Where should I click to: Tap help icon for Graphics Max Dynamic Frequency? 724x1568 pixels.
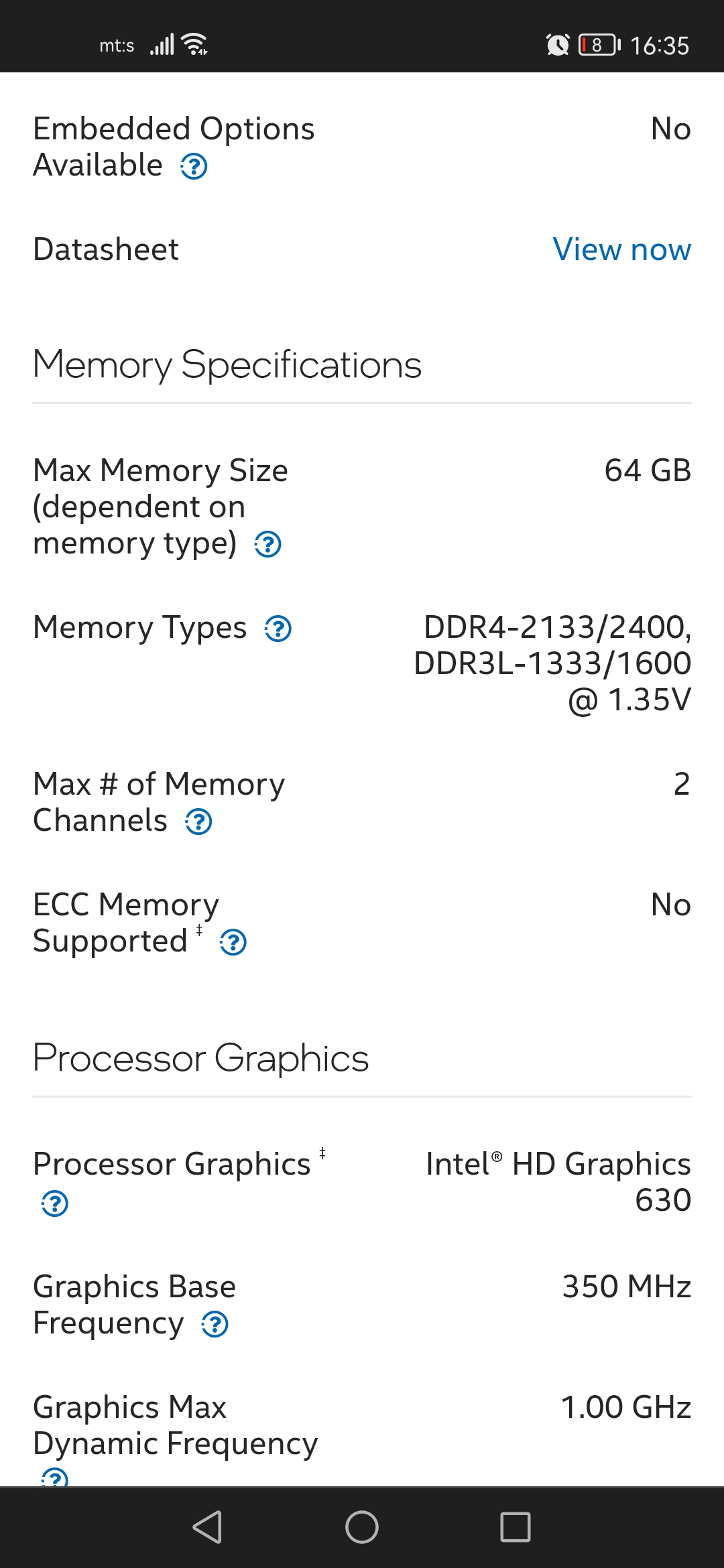[54, 1478]
